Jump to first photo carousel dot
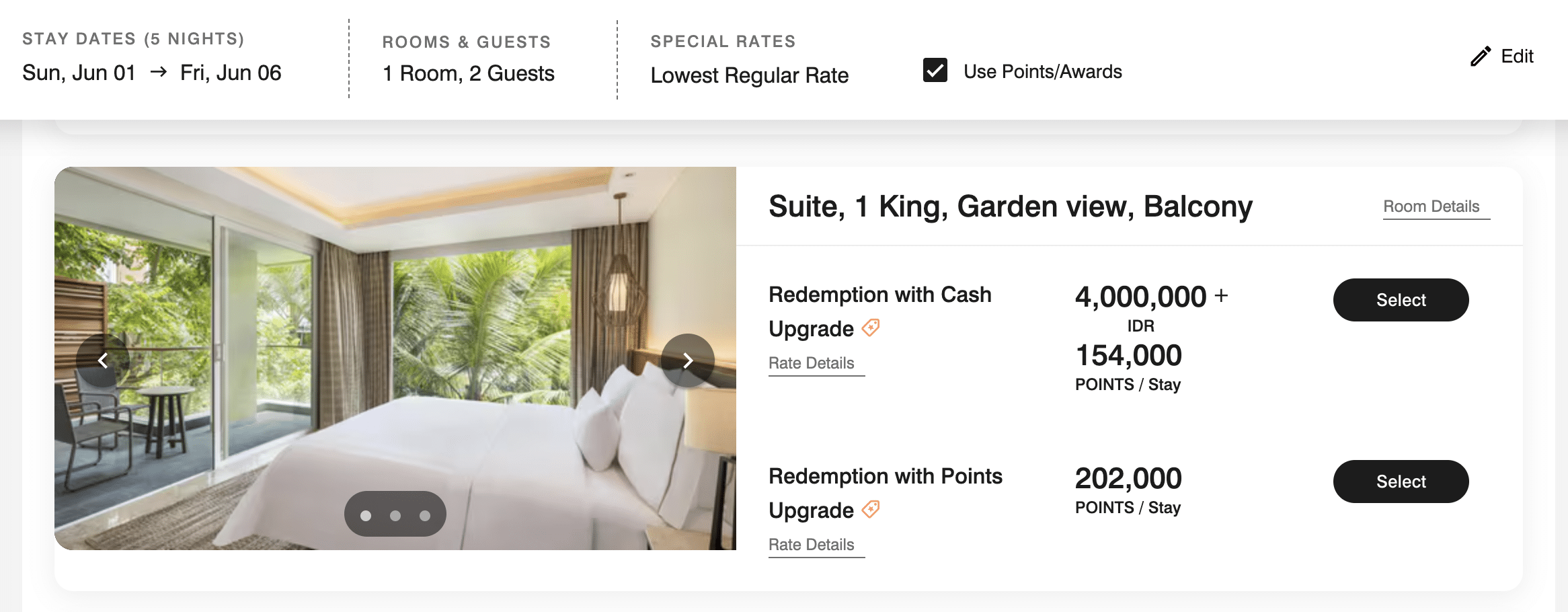 point(366,515)
